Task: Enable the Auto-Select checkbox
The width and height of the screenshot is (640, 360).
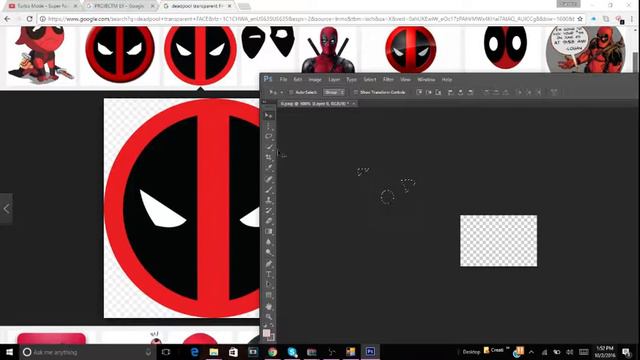Action: coord(291,93)
